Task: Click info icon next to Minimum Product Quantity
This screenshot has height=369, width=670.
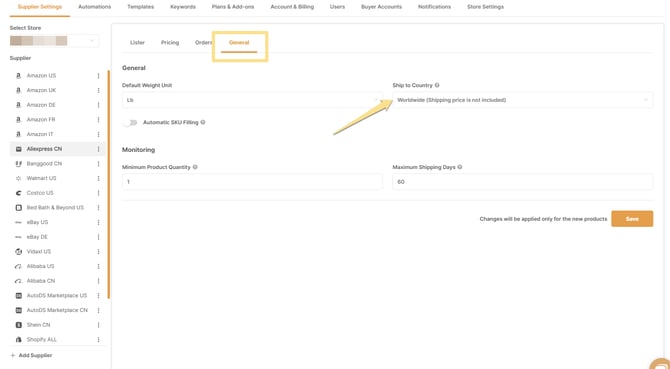Action: click(x=195, y=167)
